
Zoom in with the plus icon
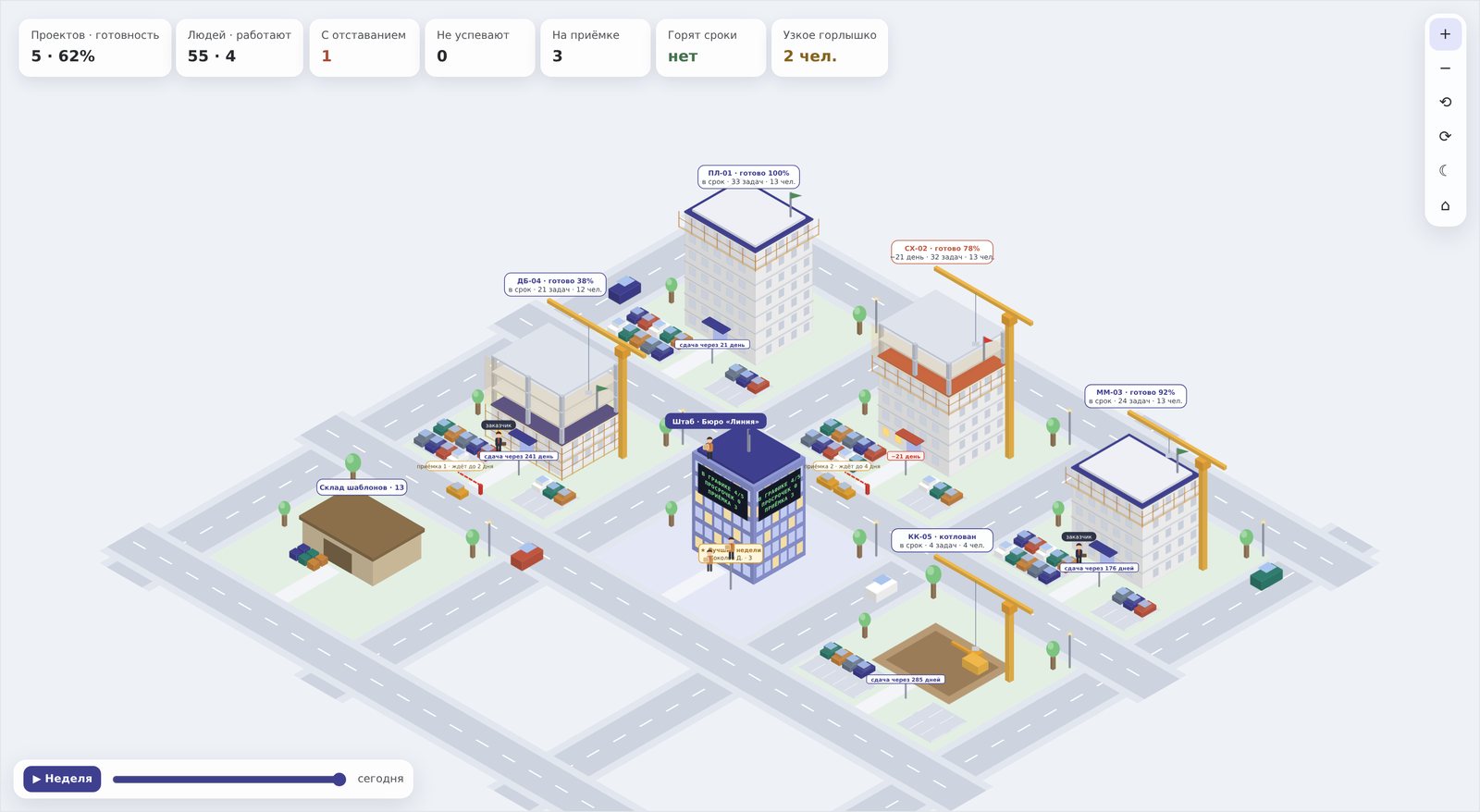[x=1445, y=34]
